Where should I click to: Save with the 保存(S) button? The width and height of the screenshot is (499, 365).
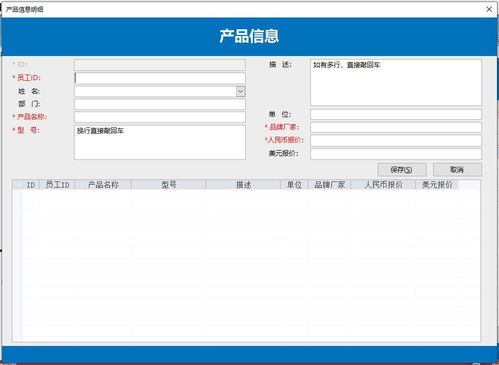click(x=402, y=170)
